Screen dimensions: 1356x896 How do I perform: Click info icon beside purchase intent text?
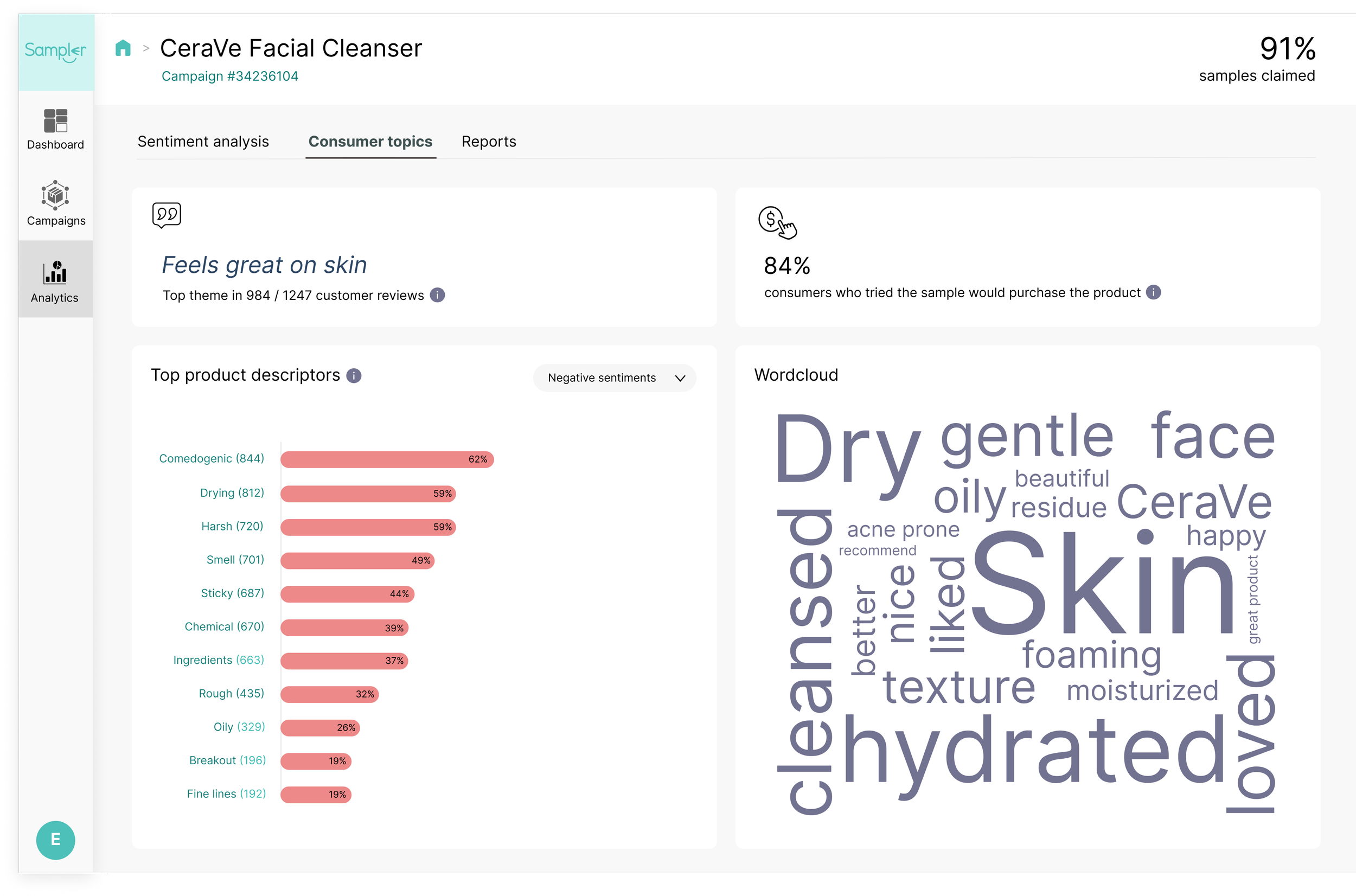pos(1153,292)
